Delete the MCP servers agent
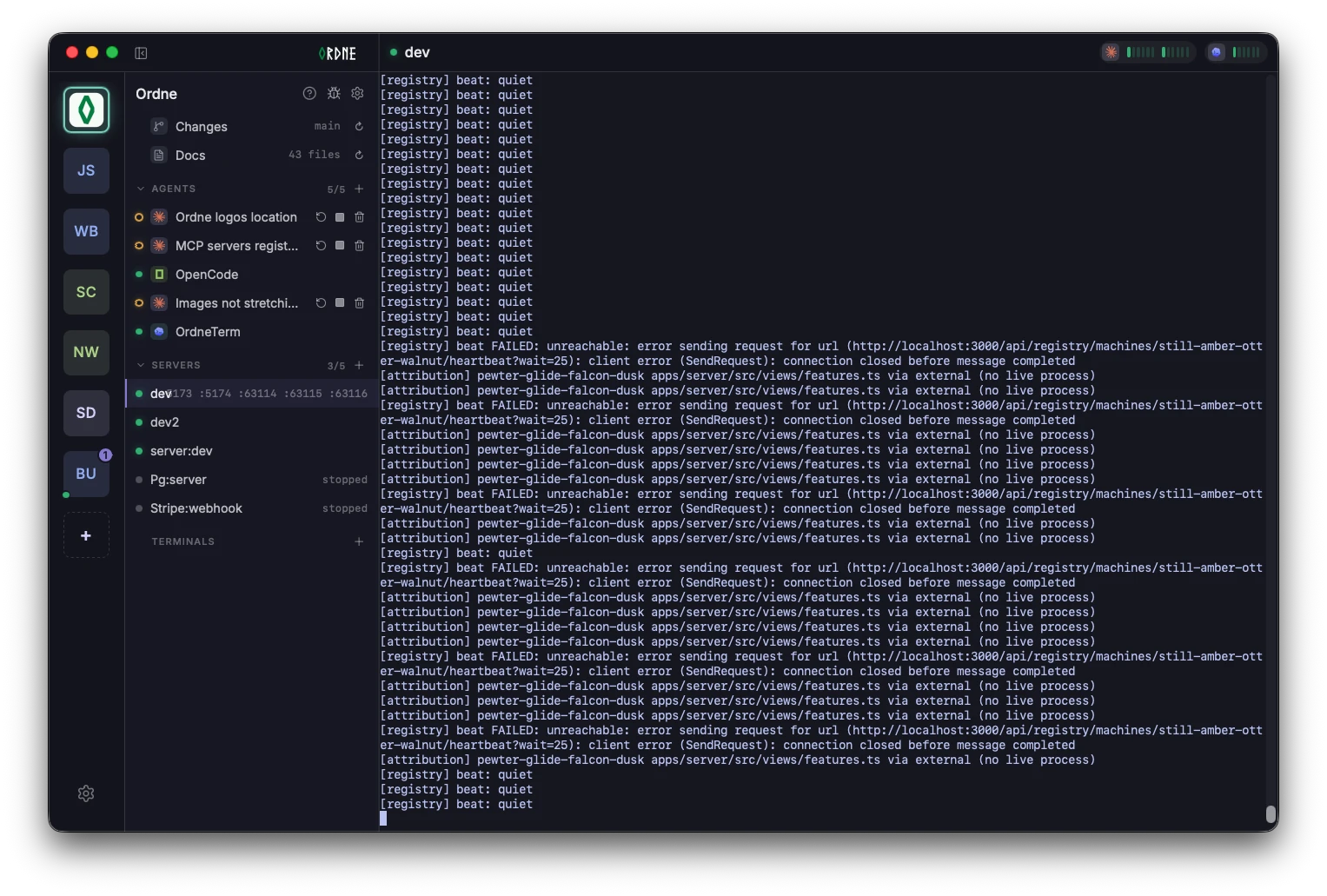Viewport: 1327px width, 896px height. point(359,246)
